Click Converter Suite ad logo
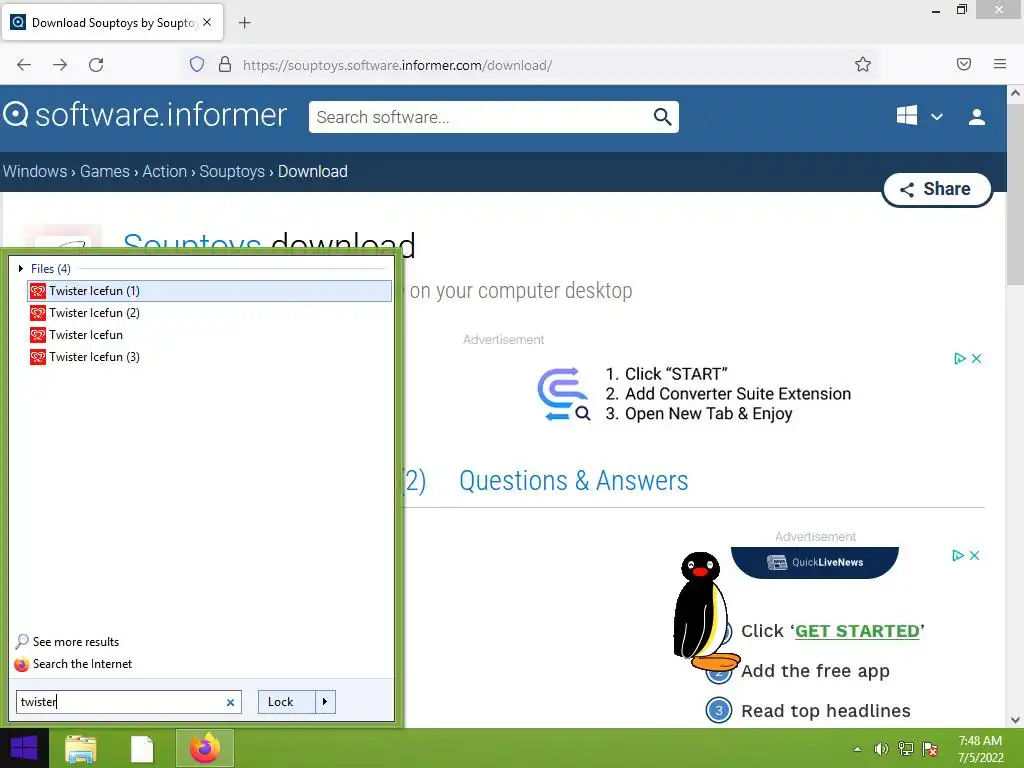 coord(564,394)
